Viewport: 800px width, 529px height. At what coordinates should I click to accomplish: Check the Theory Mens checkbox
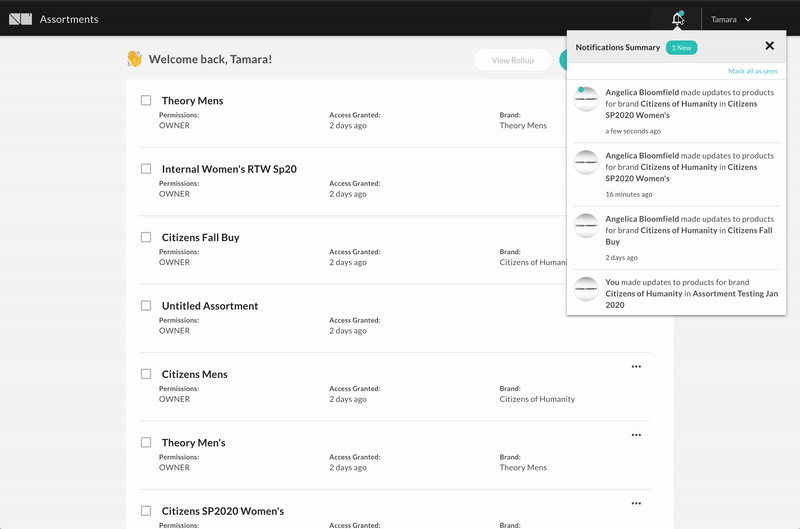click(x=146, y=100)
